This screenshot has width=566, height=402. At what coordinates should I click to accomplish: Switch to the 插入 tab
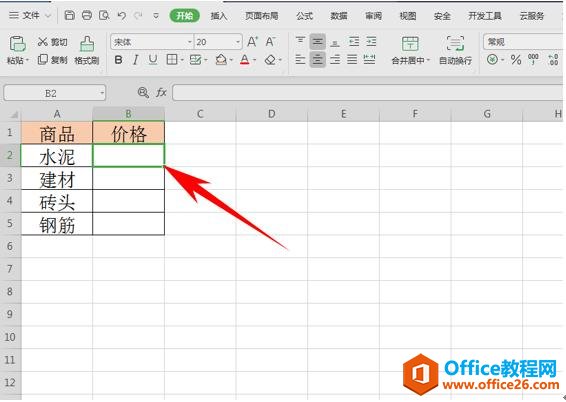(219, 16)
